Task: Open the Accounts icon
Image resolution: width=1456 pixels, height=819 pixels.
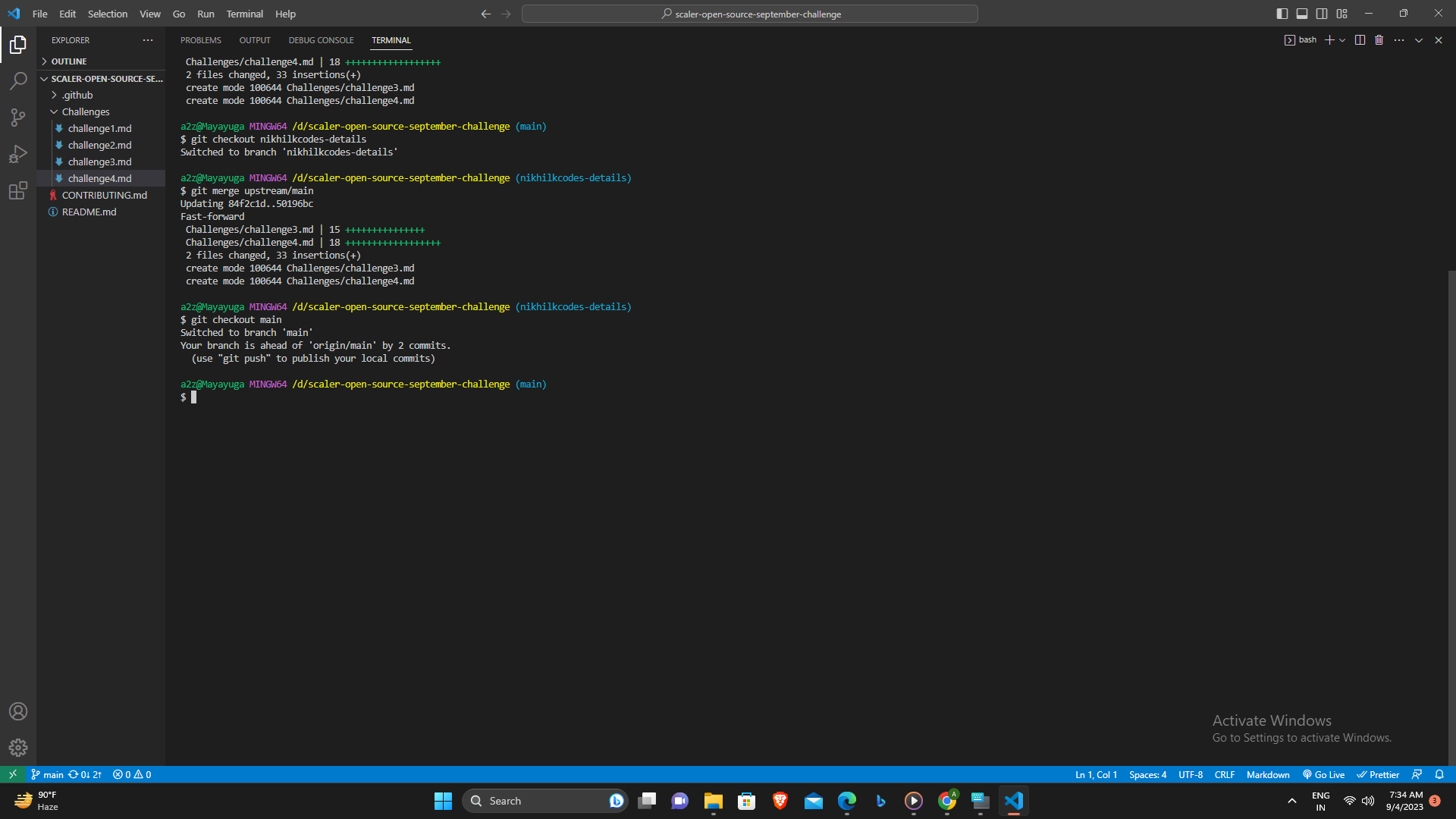Action: [x=18, y=711]
